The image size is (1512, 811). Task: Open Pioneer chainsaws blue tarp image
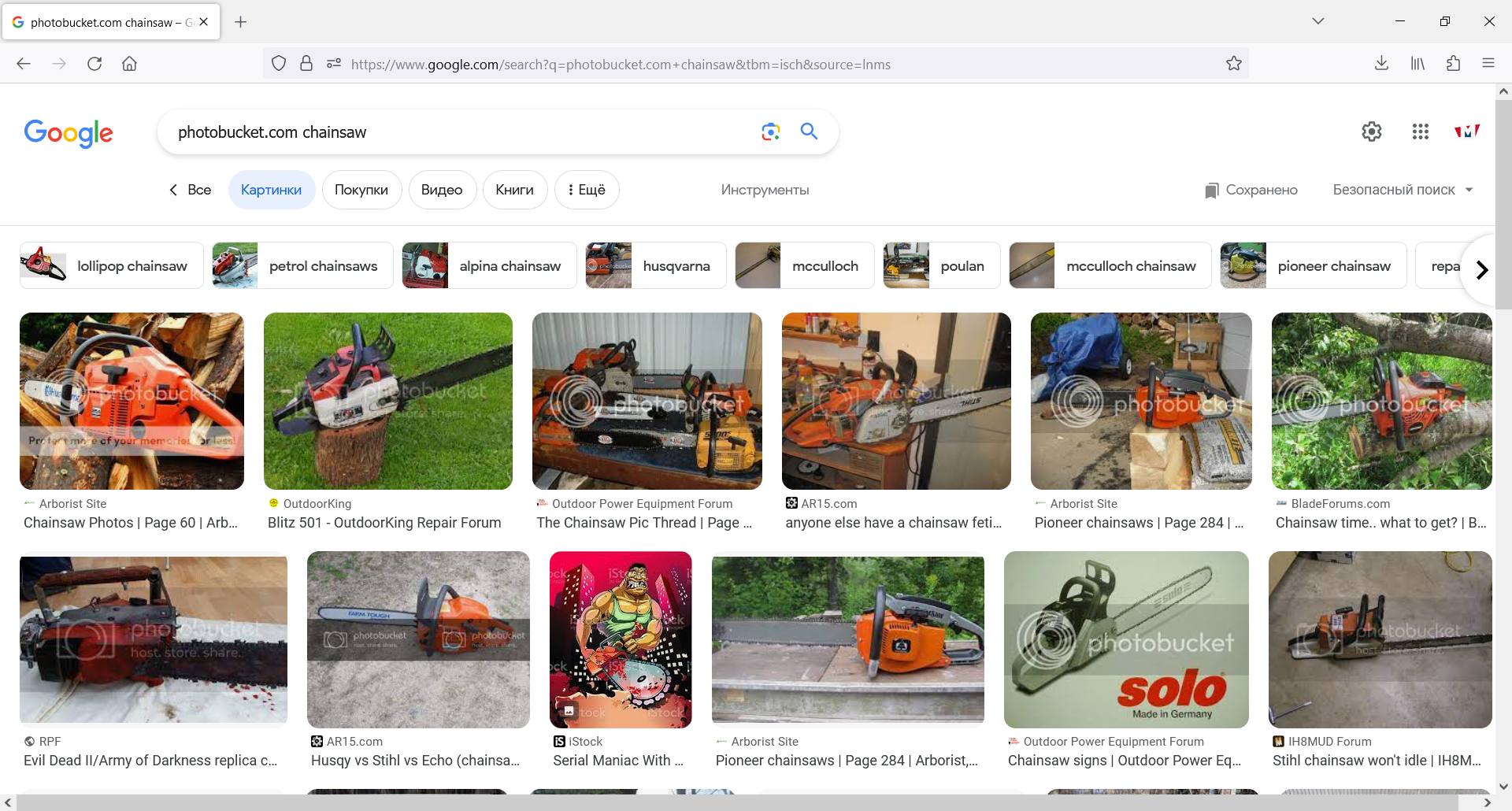point(1141,401)
